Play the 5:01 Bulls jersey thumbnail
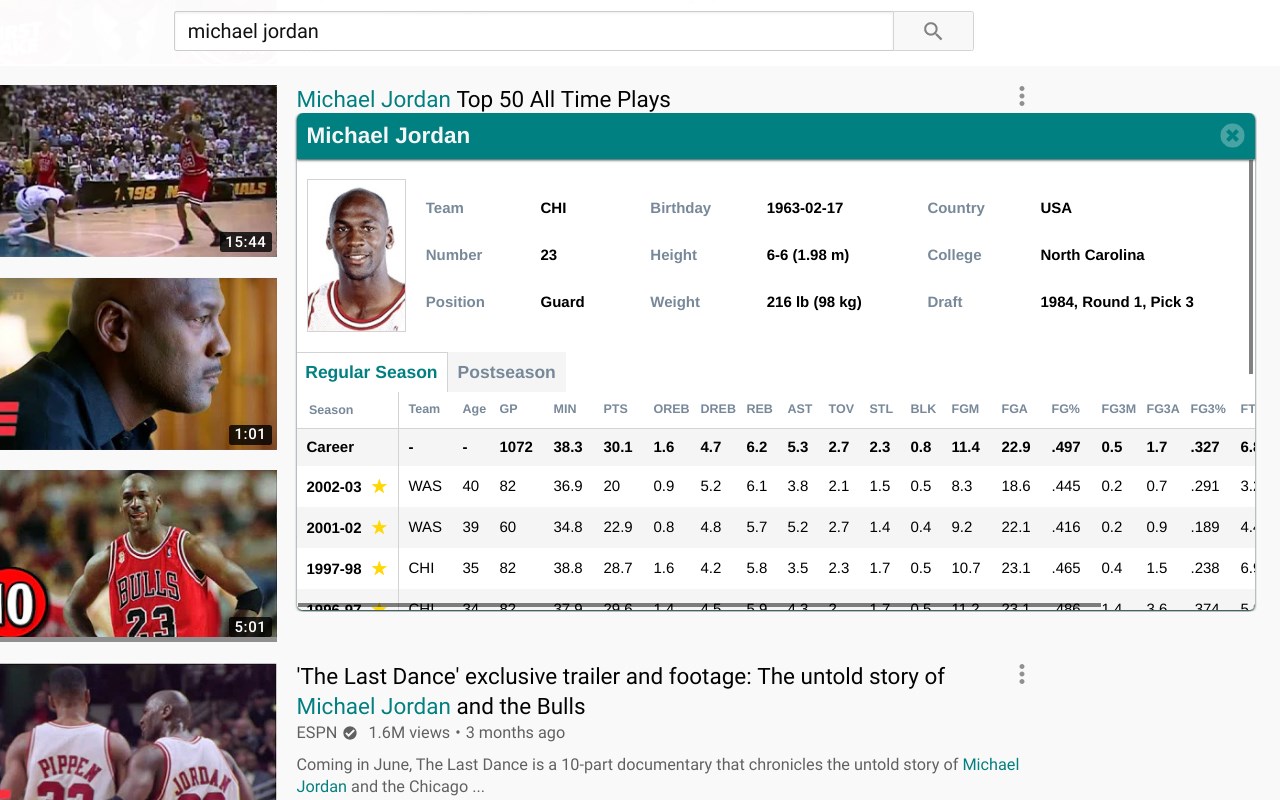This screenshot has width=1280, height=800. point(138,556)
